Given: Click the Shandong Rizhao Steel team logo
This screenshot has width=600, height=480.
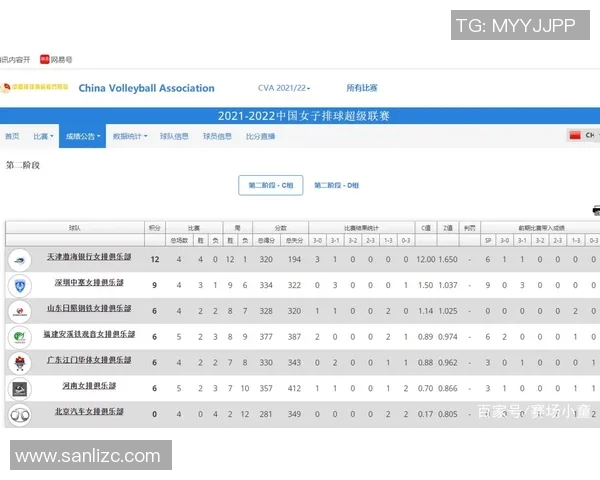Looking at the screenshot, I should pyautogui.click(x=20, y=310).
